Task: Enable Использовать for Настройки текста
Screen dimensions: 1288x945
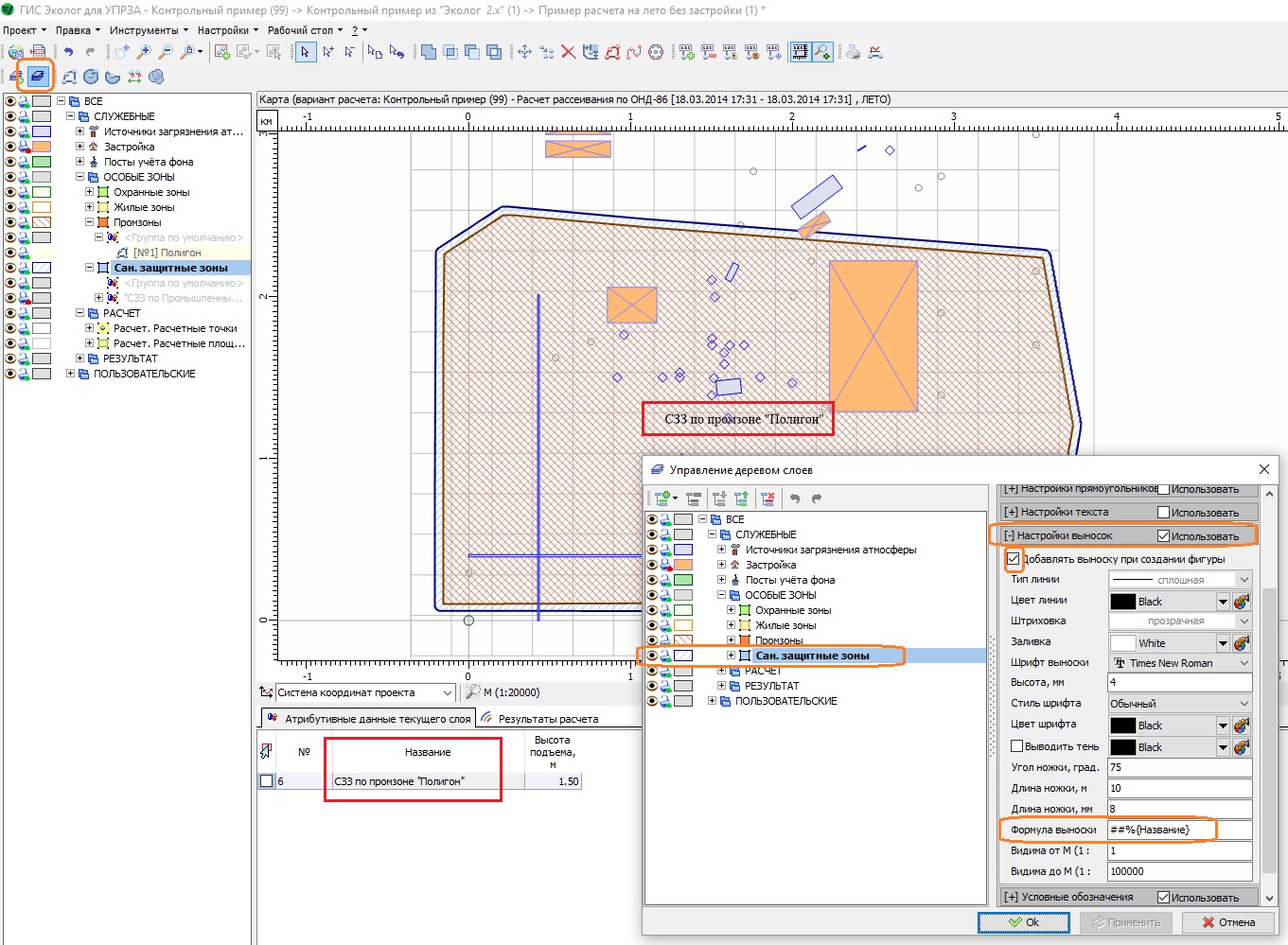Action: click(1164, 512)
